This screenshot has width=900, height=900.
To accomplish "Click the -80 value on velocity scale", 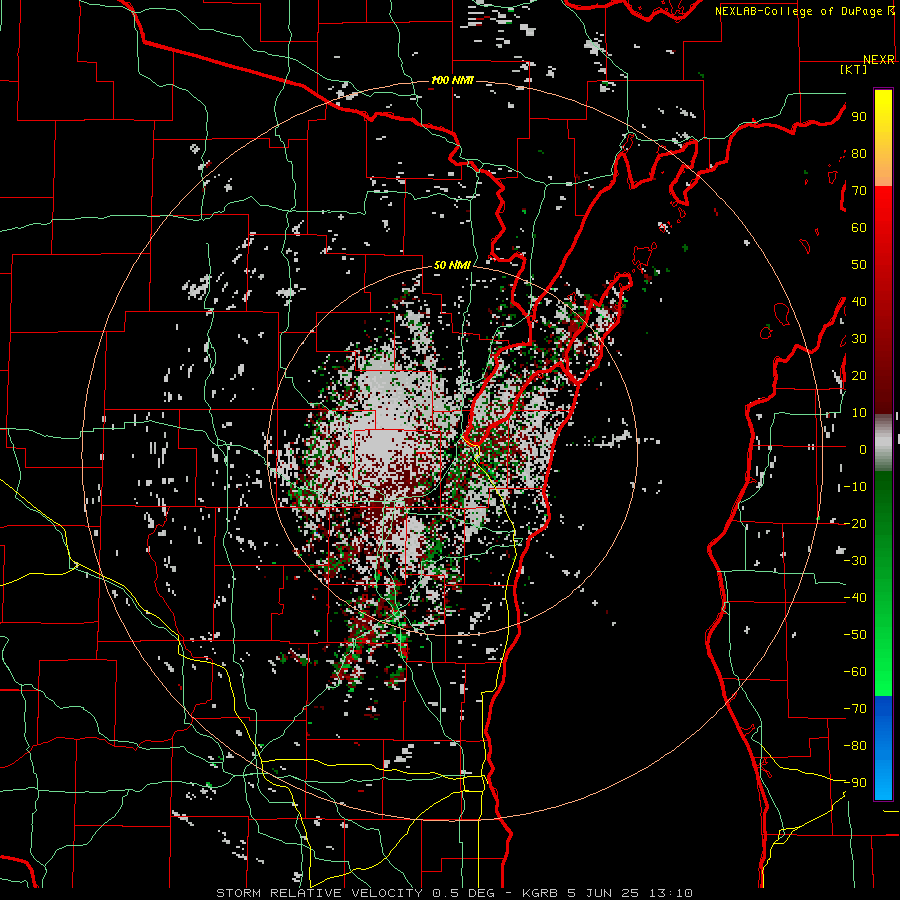I will pos(855,746).
